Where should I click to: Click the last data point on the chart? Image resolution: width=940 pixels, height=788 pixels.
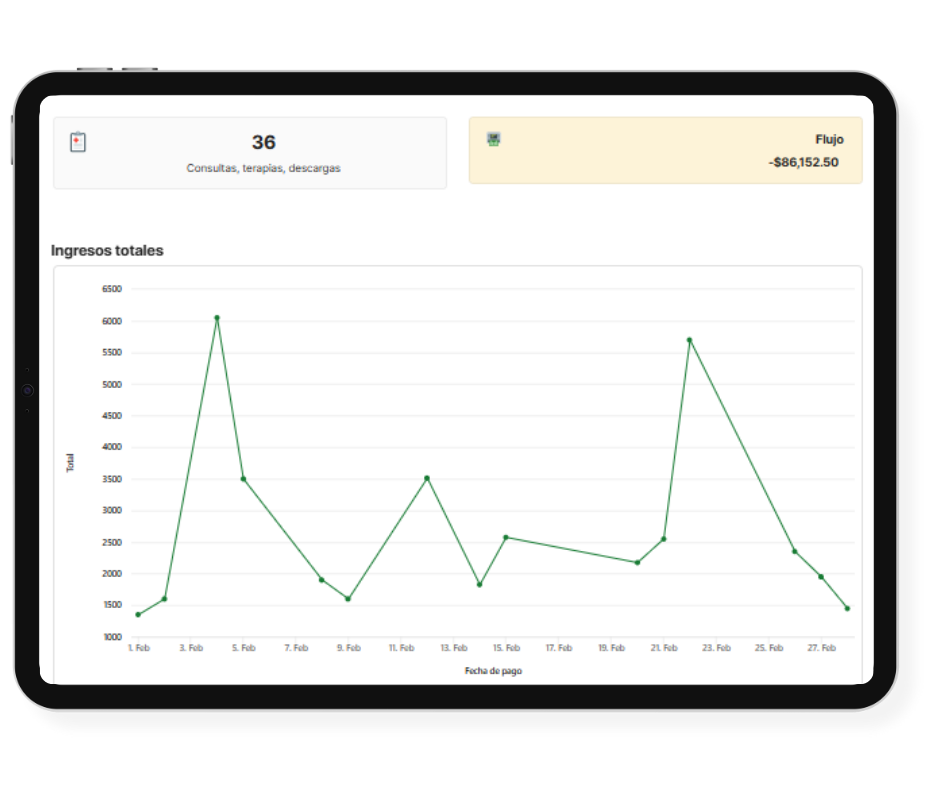pyautogui.click(x=847, y=608)
